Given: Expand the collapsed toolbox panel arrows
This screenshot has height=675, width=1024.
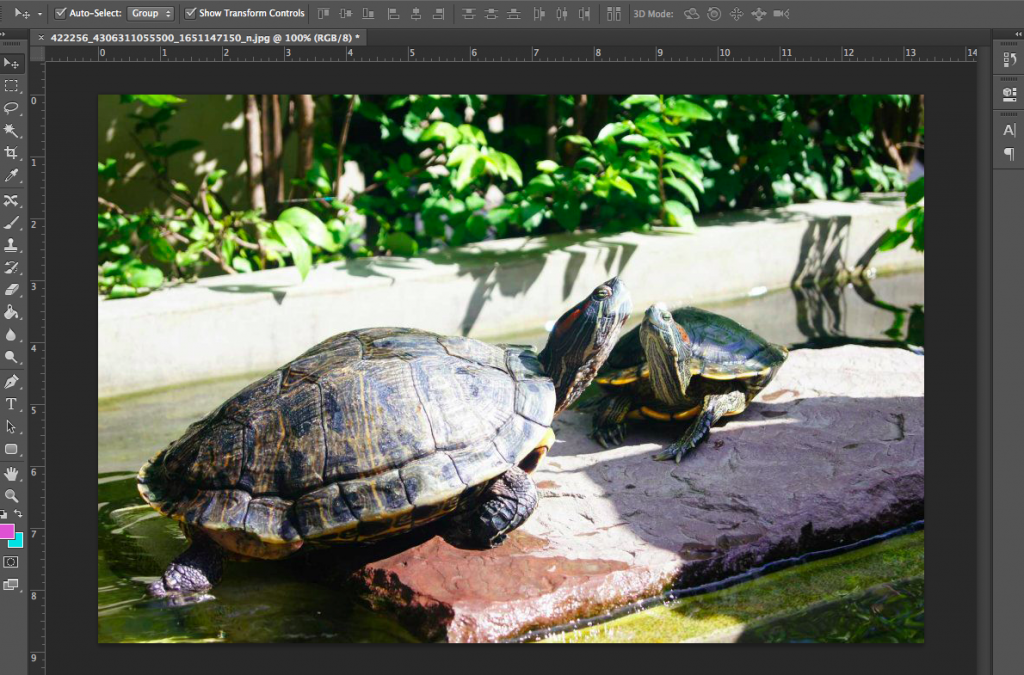Looking at the screenshot, I should pyautogui.click(x=3, y=34).
